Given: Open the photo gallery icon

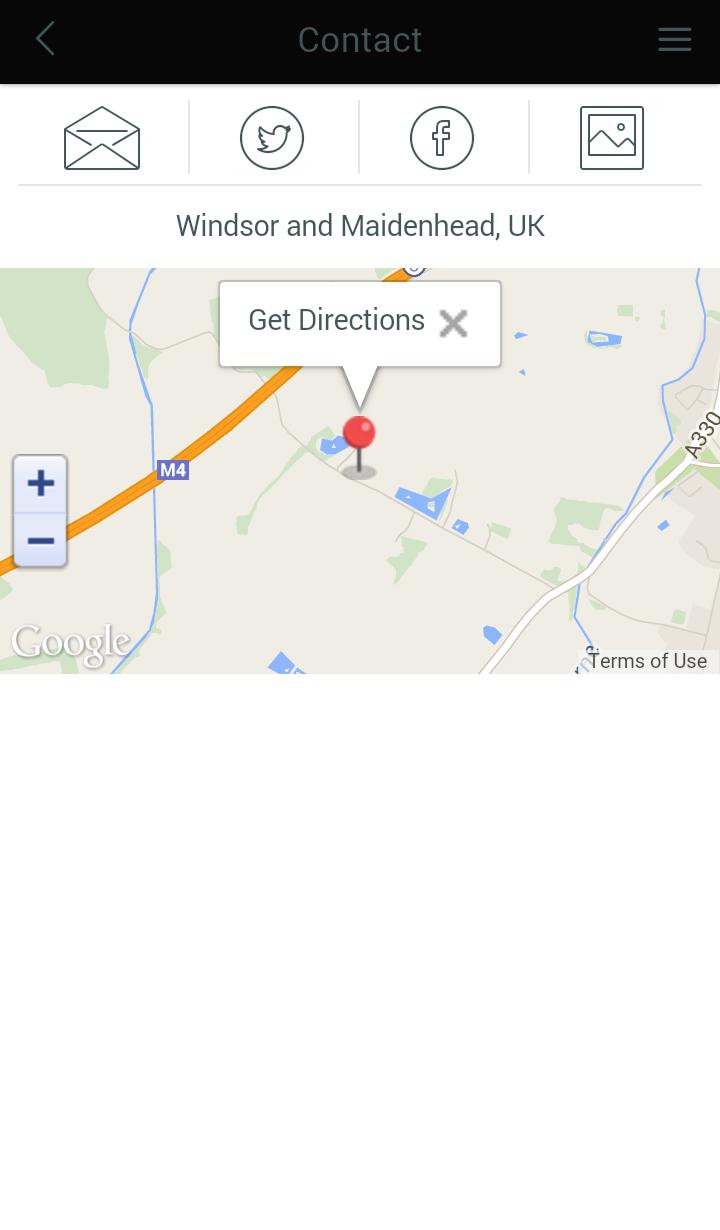Looking at the screenshot, I should 612,138.
